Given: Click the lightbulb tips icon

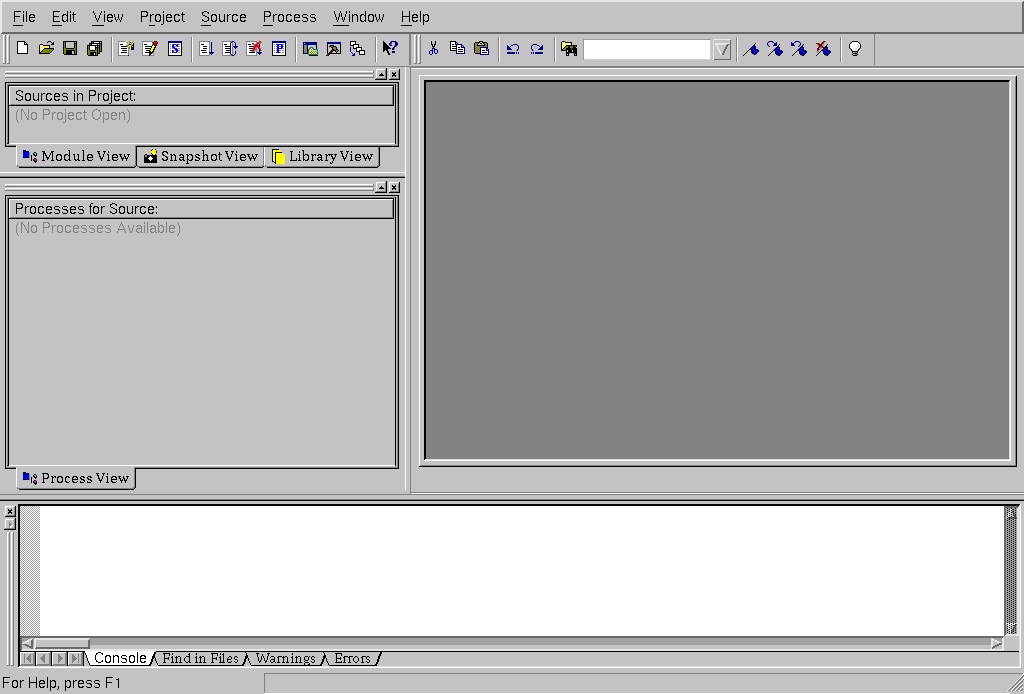Looking at the screenshot, I should tap(854, 48).
